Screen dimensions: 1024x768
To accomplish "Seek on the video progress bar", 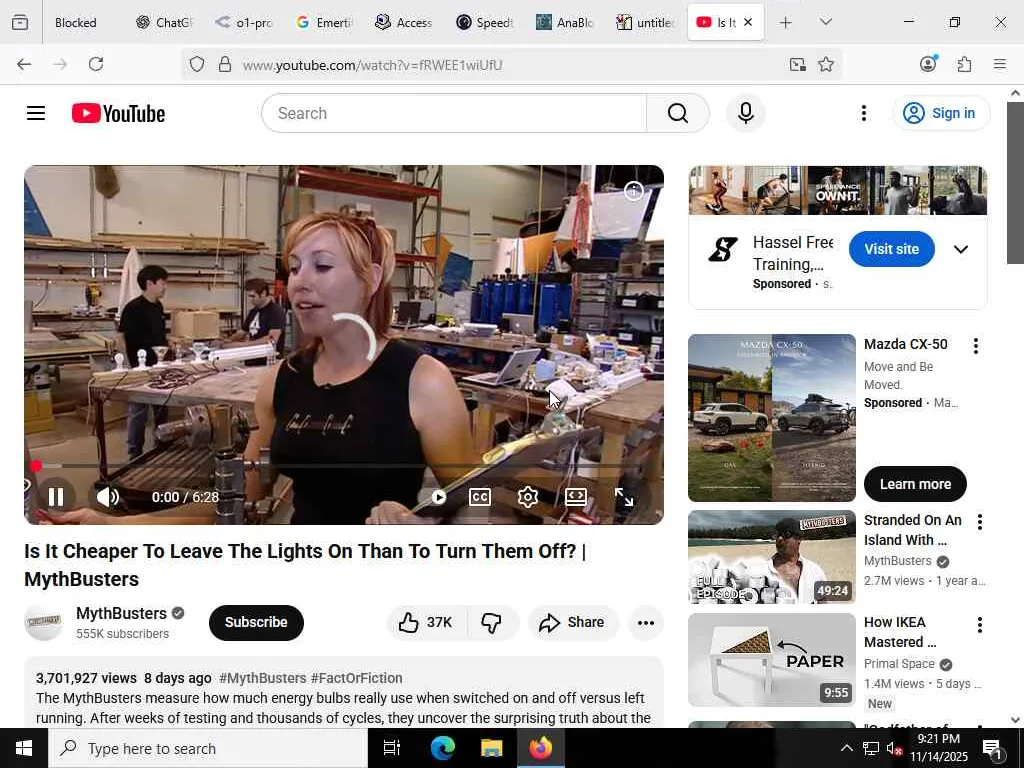I will point(344,466).
